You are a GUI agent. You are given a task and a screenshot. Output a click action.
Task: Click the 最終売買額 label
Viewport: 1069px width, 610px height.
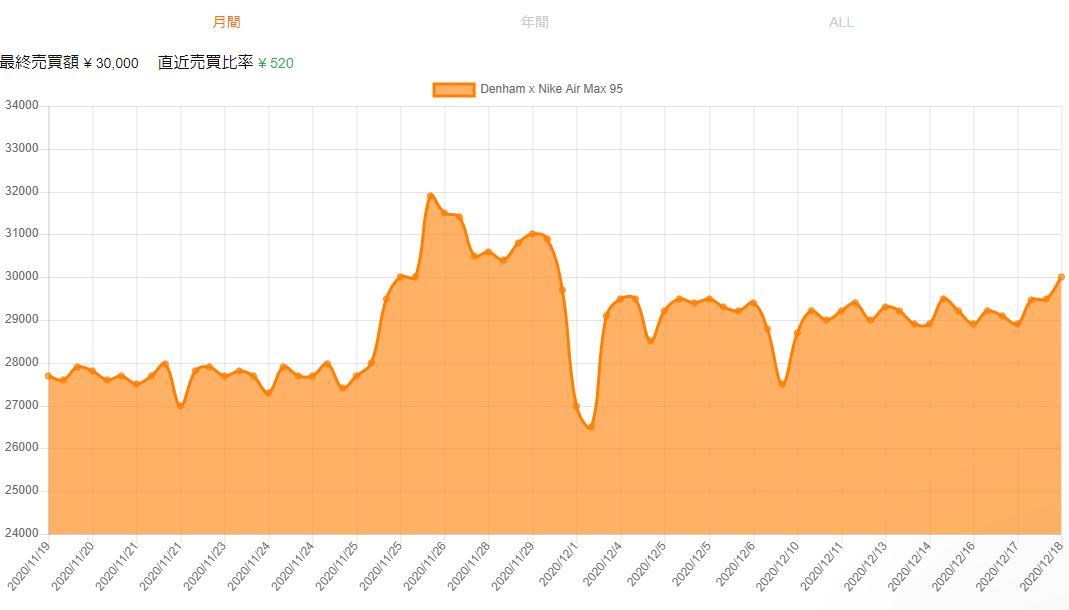pyautogui.click(x=40, y=63)
